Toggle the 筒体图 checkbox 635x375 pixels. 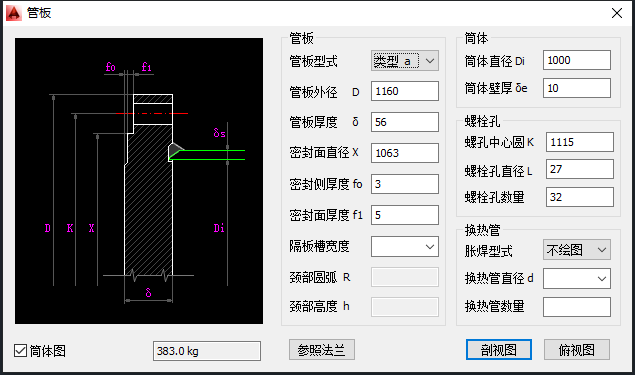20,351
